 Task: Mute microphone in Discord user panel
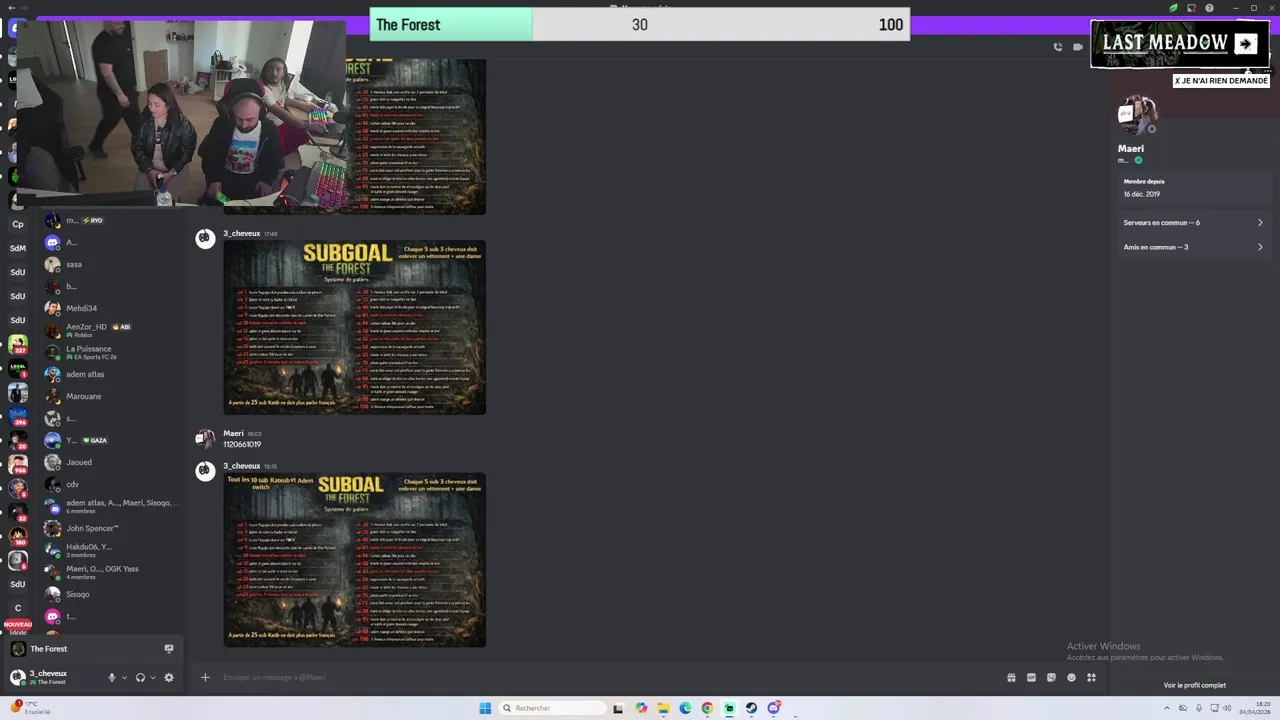click(112, 677)
